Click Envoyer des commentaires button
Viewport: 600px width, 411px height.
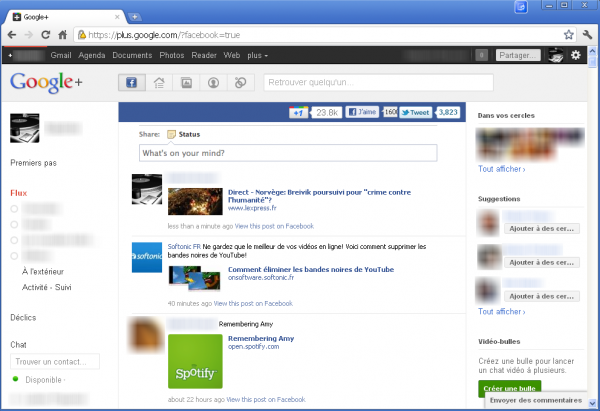[x=536, y=400]
